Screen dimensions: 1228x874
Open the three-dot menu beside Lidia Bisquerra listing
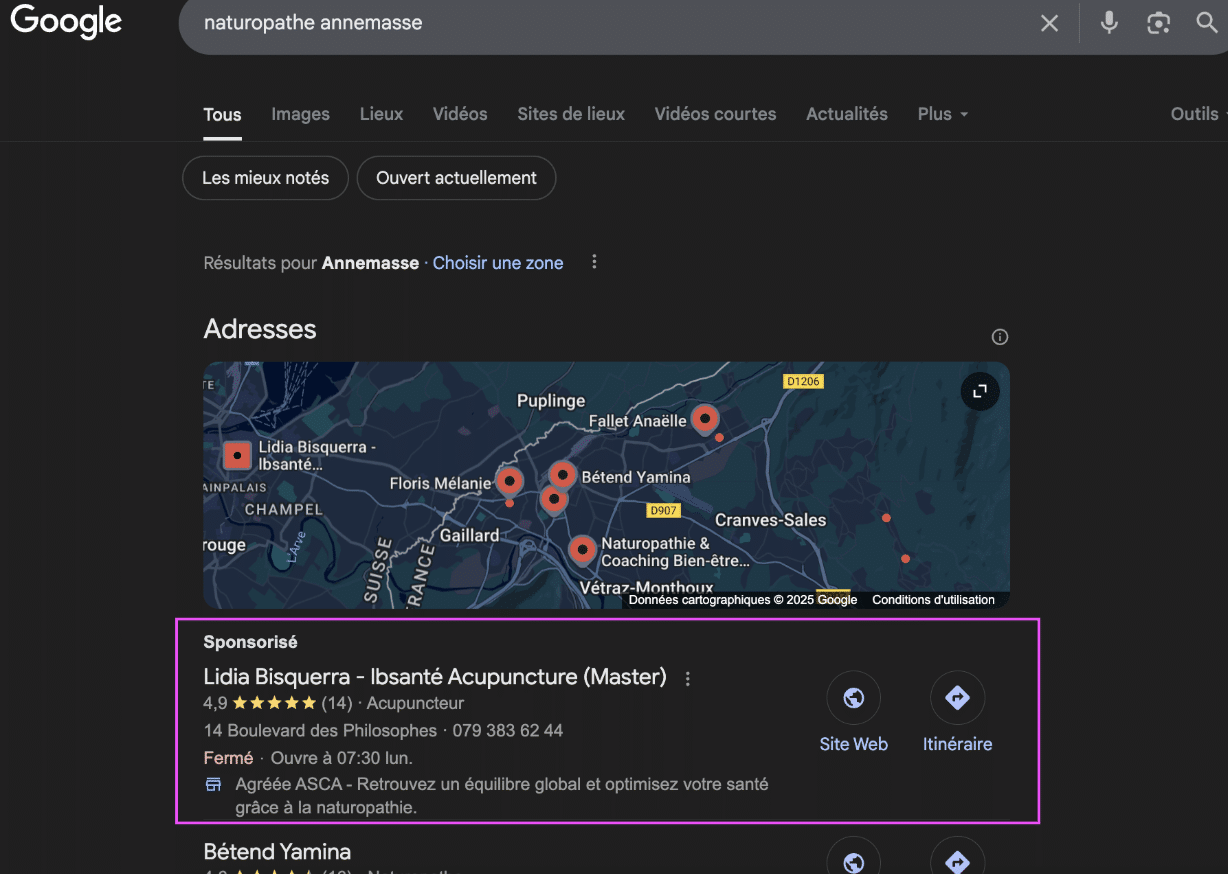click(687, 679)
